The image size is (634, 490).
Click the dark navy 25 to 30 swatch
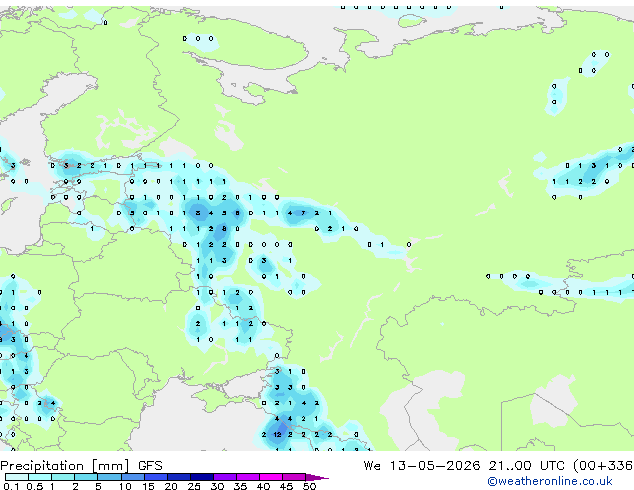coord(202,477)
